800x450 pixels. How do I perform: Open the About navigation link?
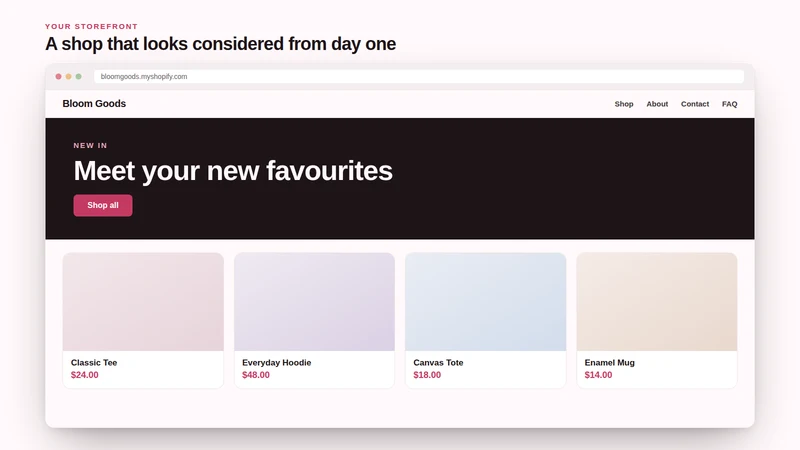(657, 104)
